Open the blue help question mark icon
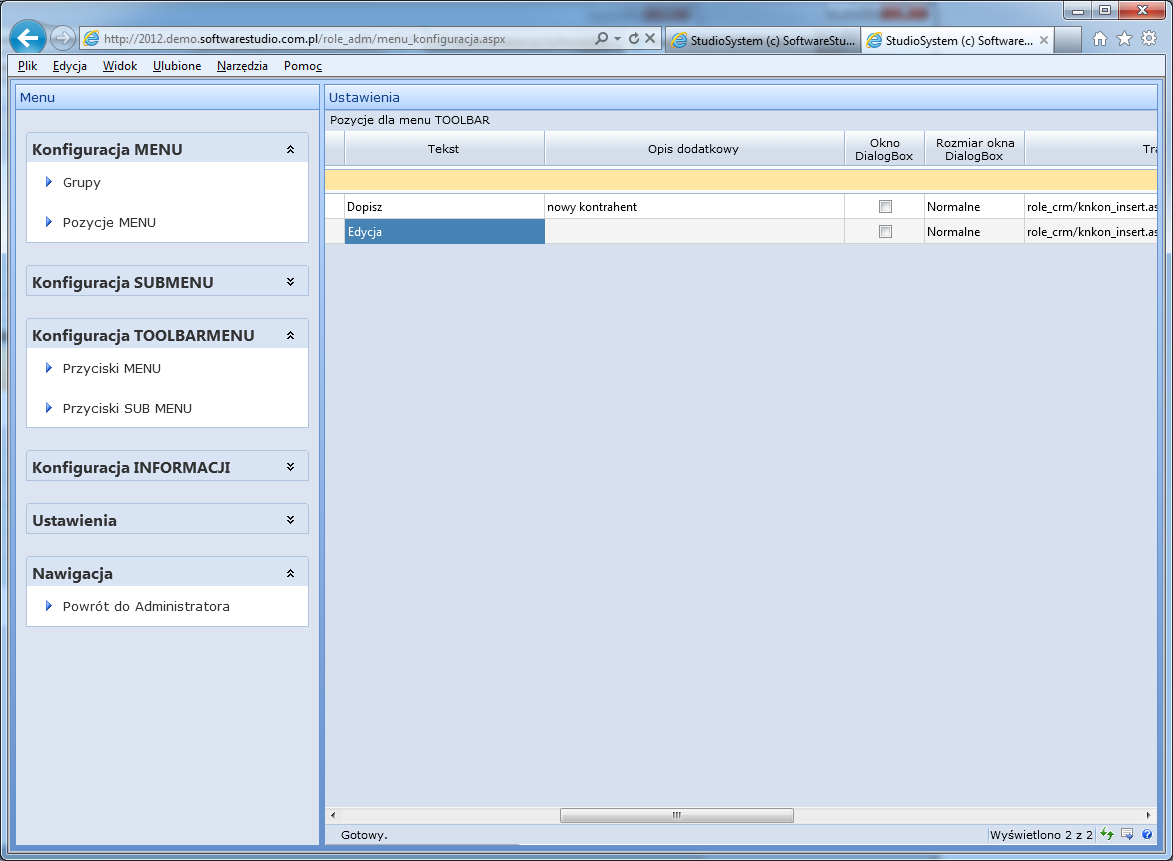 (1147, 834)
